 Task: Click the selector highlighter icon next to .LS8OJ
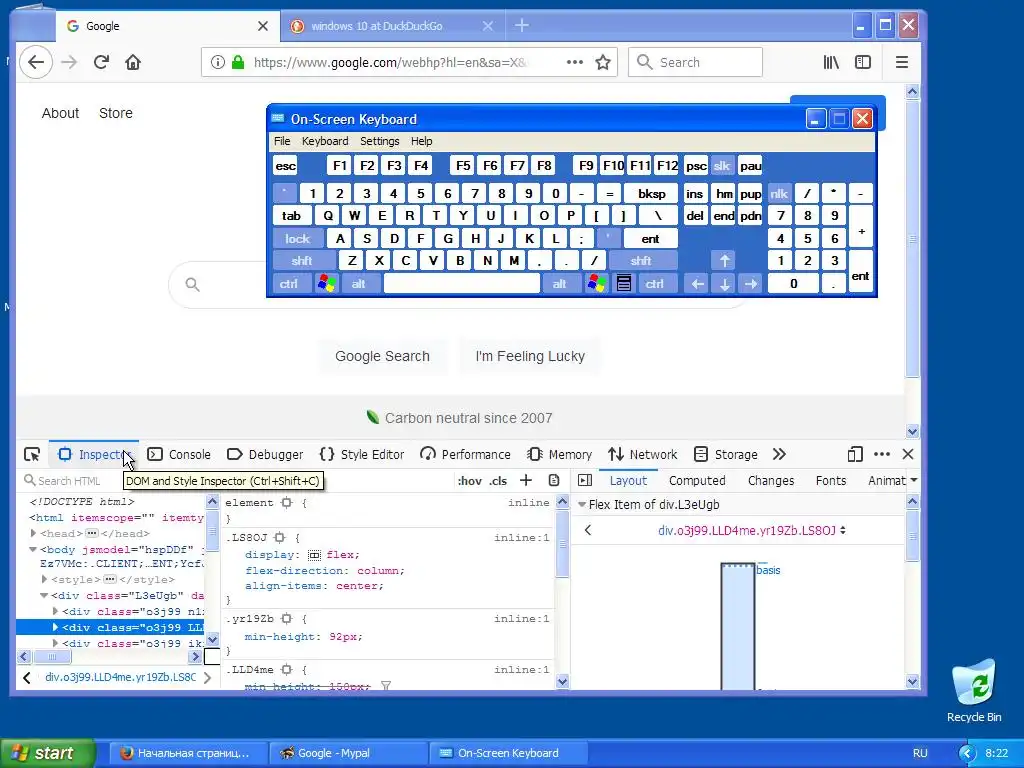coord(280,537)
